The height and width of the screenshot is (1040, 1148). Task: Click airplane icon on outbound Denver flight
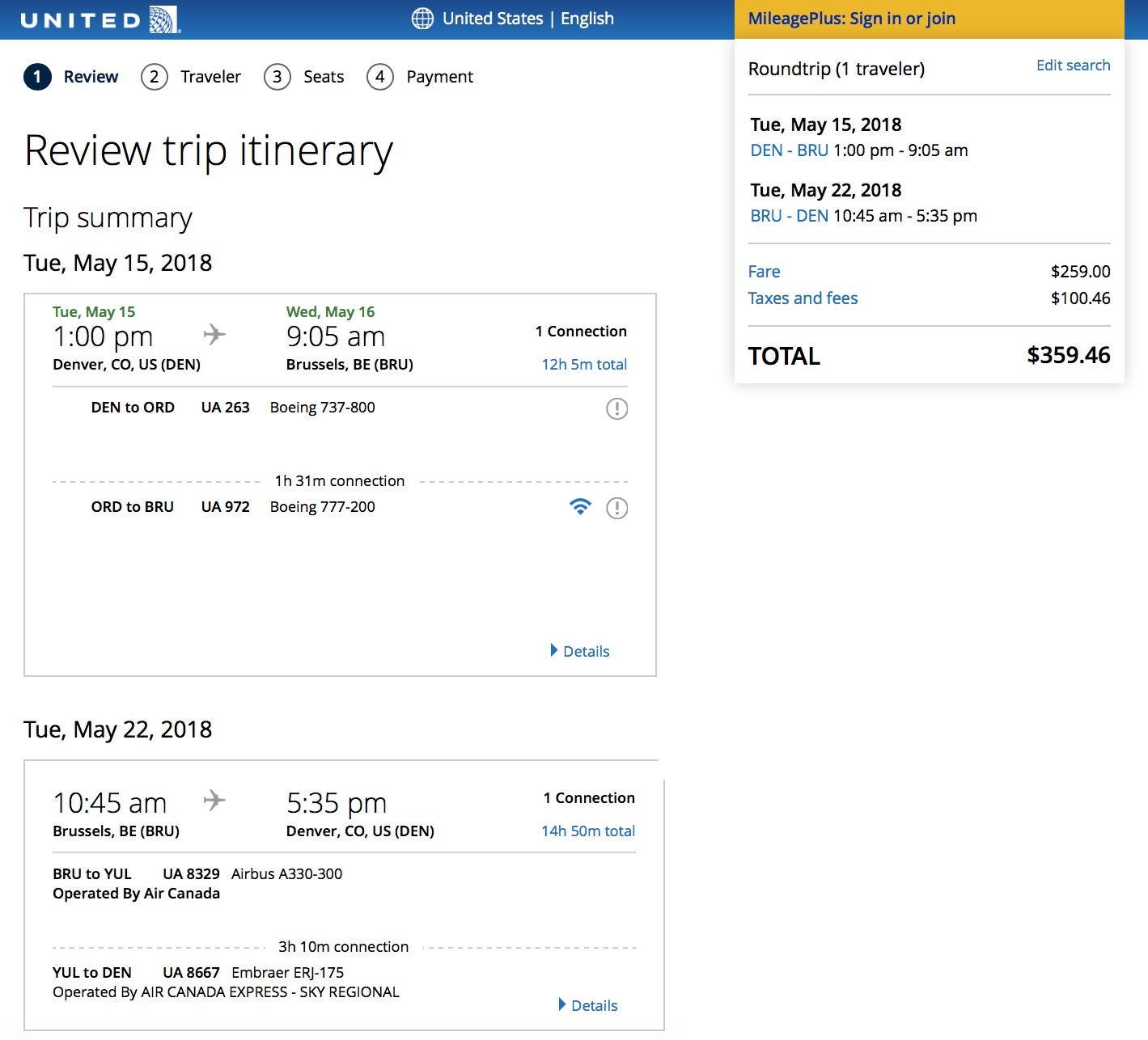click(214, 334)
